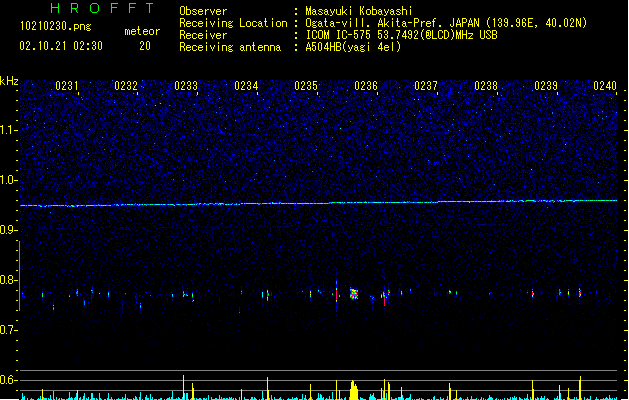Image resolution: width=629 pixels, height=400 pixels.
Task: Click the 0.6 frequency axis label
Action: [x=8, y=380]
